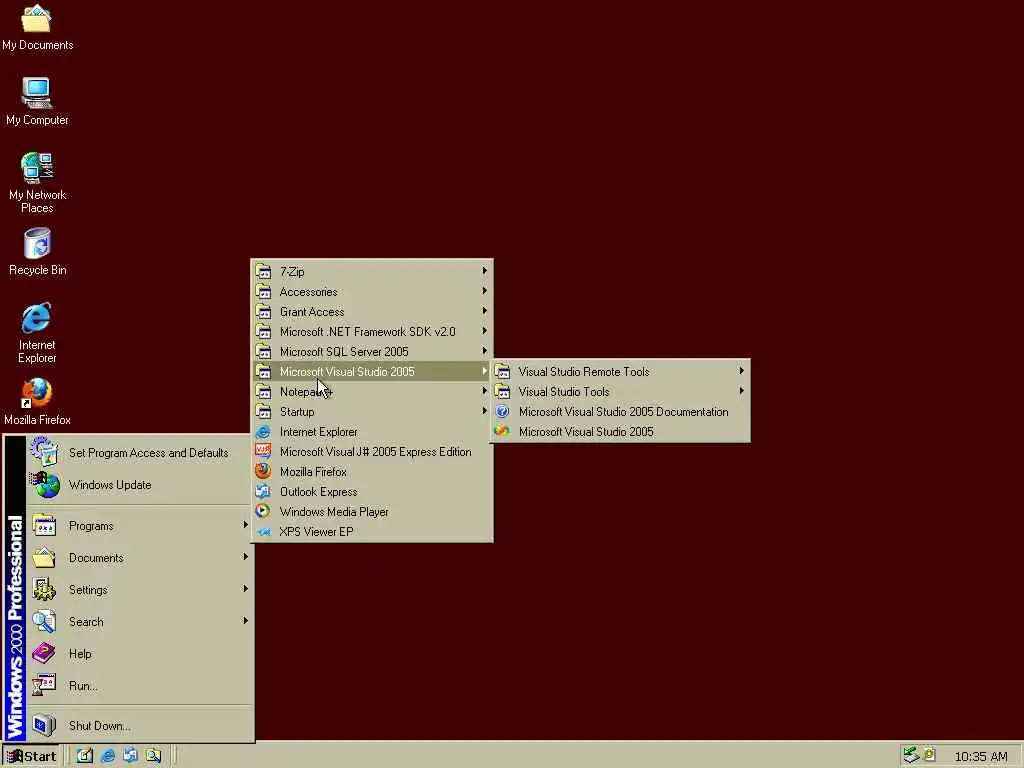1024x768 pixels.
Task: Open Microsoft SQL Server 2005 program group
Action: (372, 351)
